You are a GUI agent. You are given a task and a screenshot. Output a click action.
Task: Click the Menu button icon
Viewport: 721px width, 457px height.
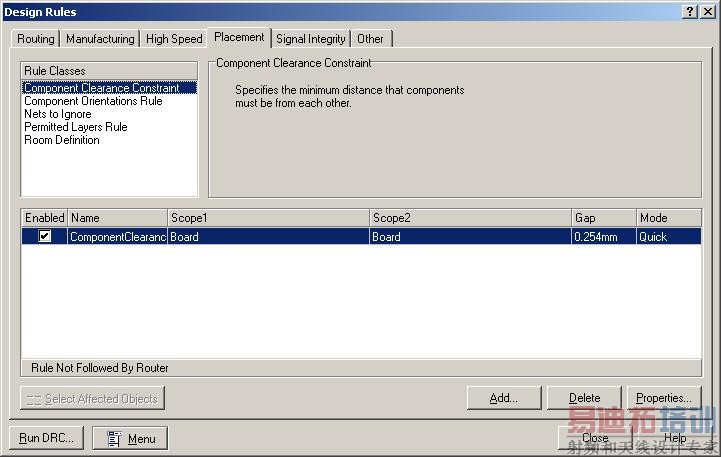coord(114,439)
